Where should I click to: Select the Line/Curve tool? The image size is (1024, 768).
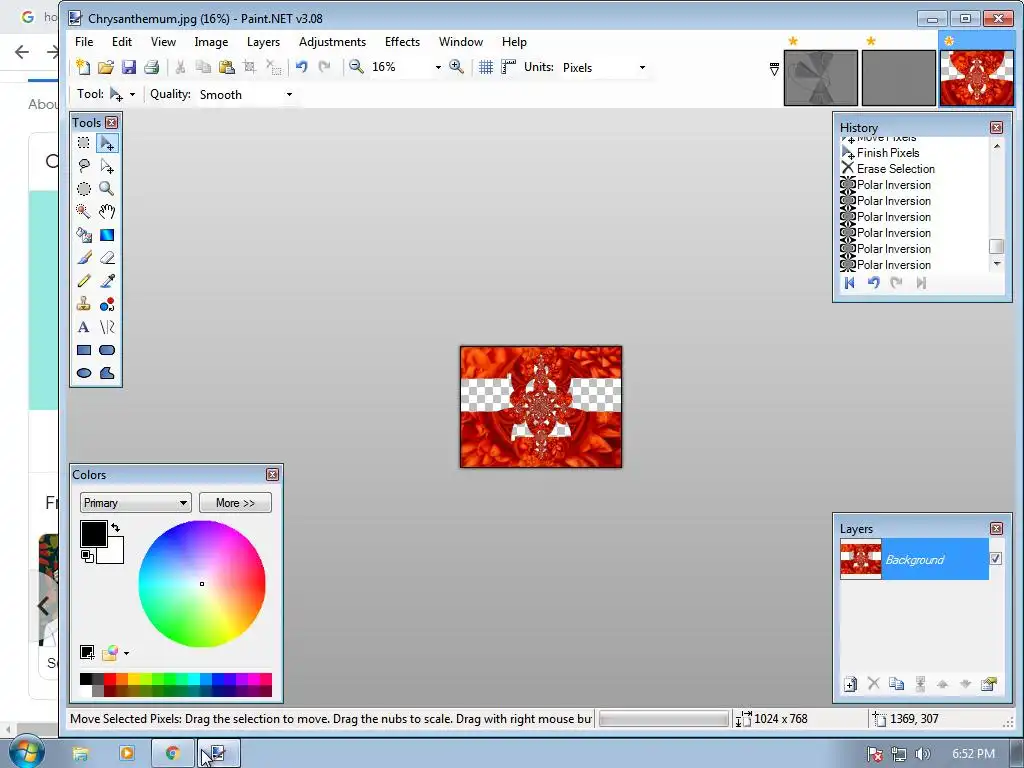(x=107, y=327)
